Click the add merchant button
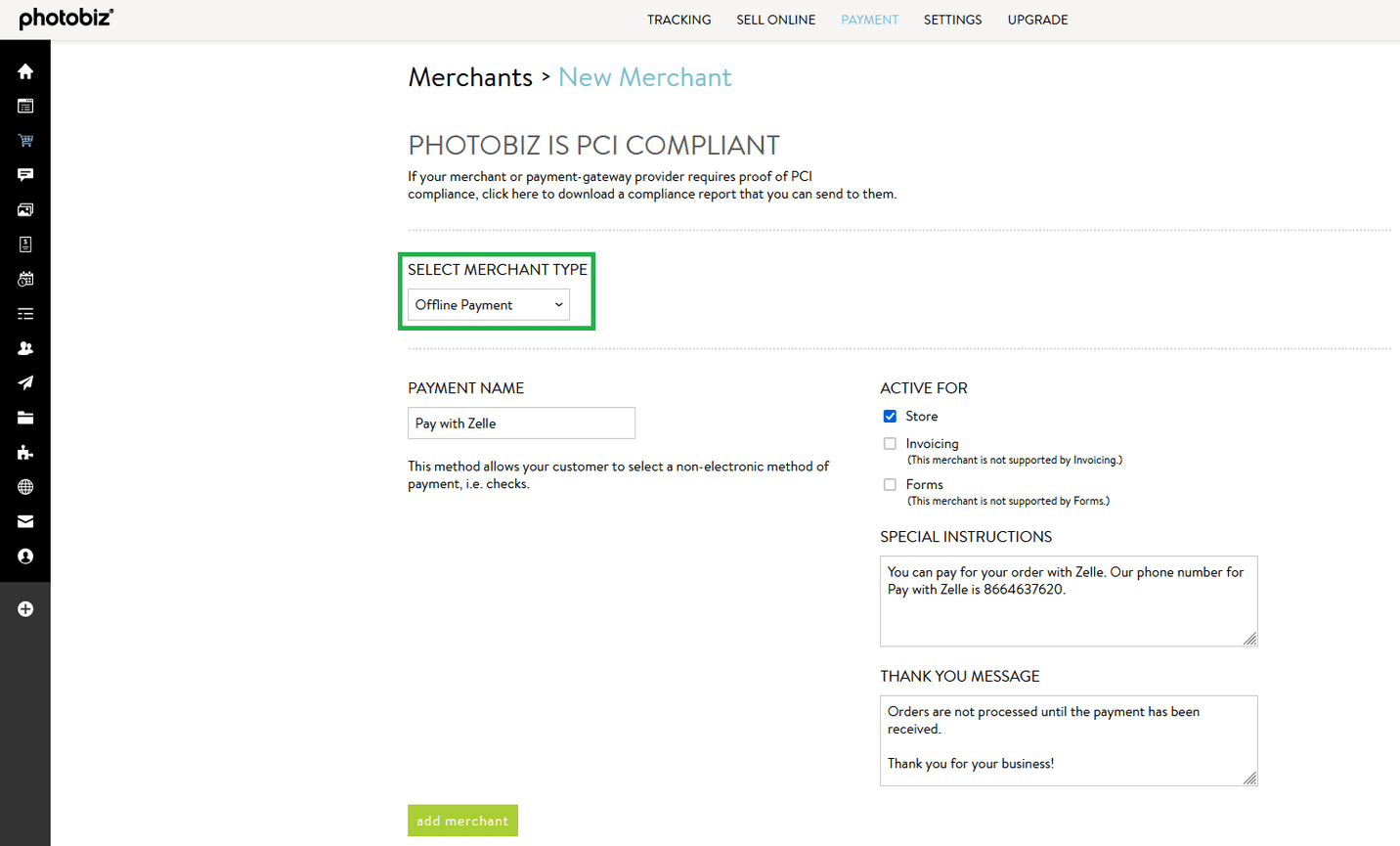 (x=462, y=821)
